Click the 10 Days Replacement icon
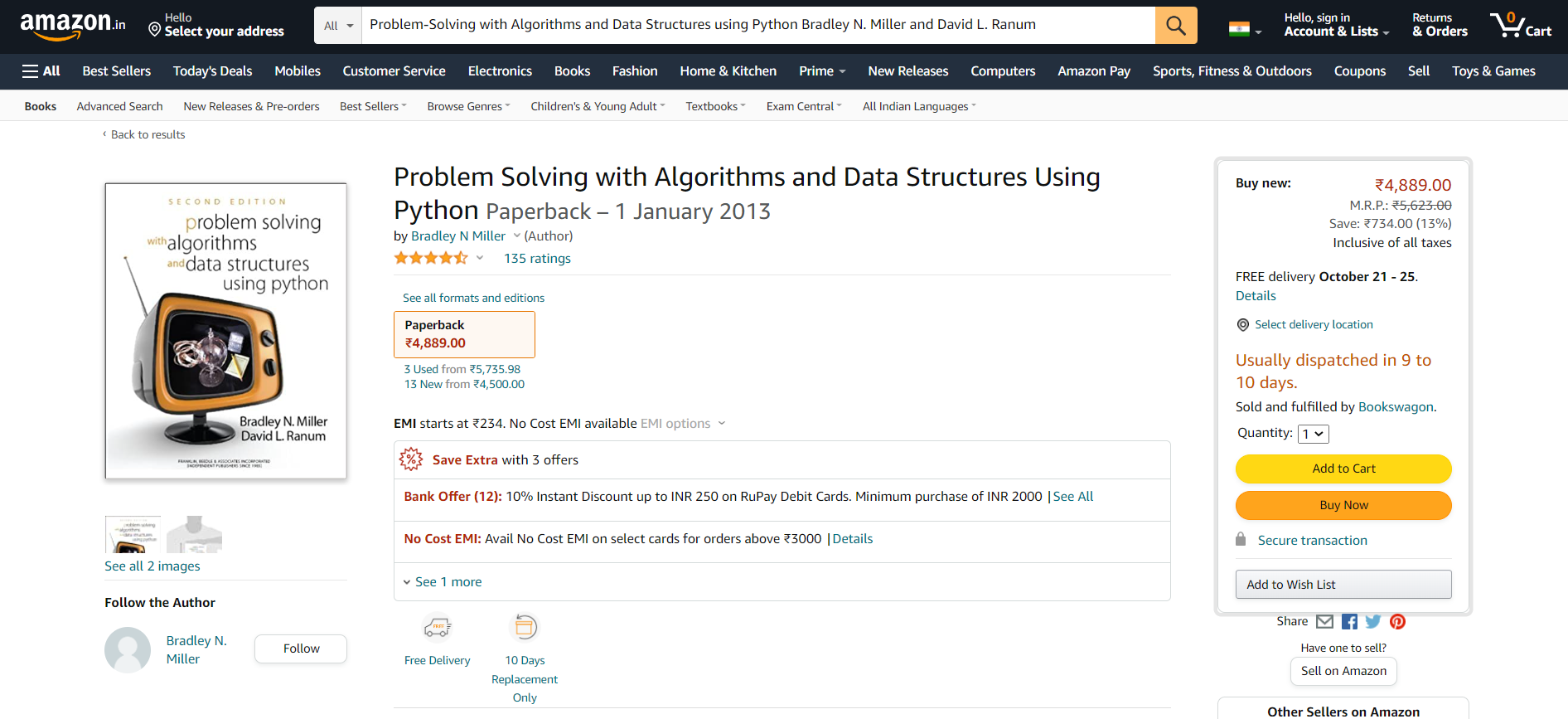The height and width of the screenshot is (719, 1568). (x=525, y=627)
